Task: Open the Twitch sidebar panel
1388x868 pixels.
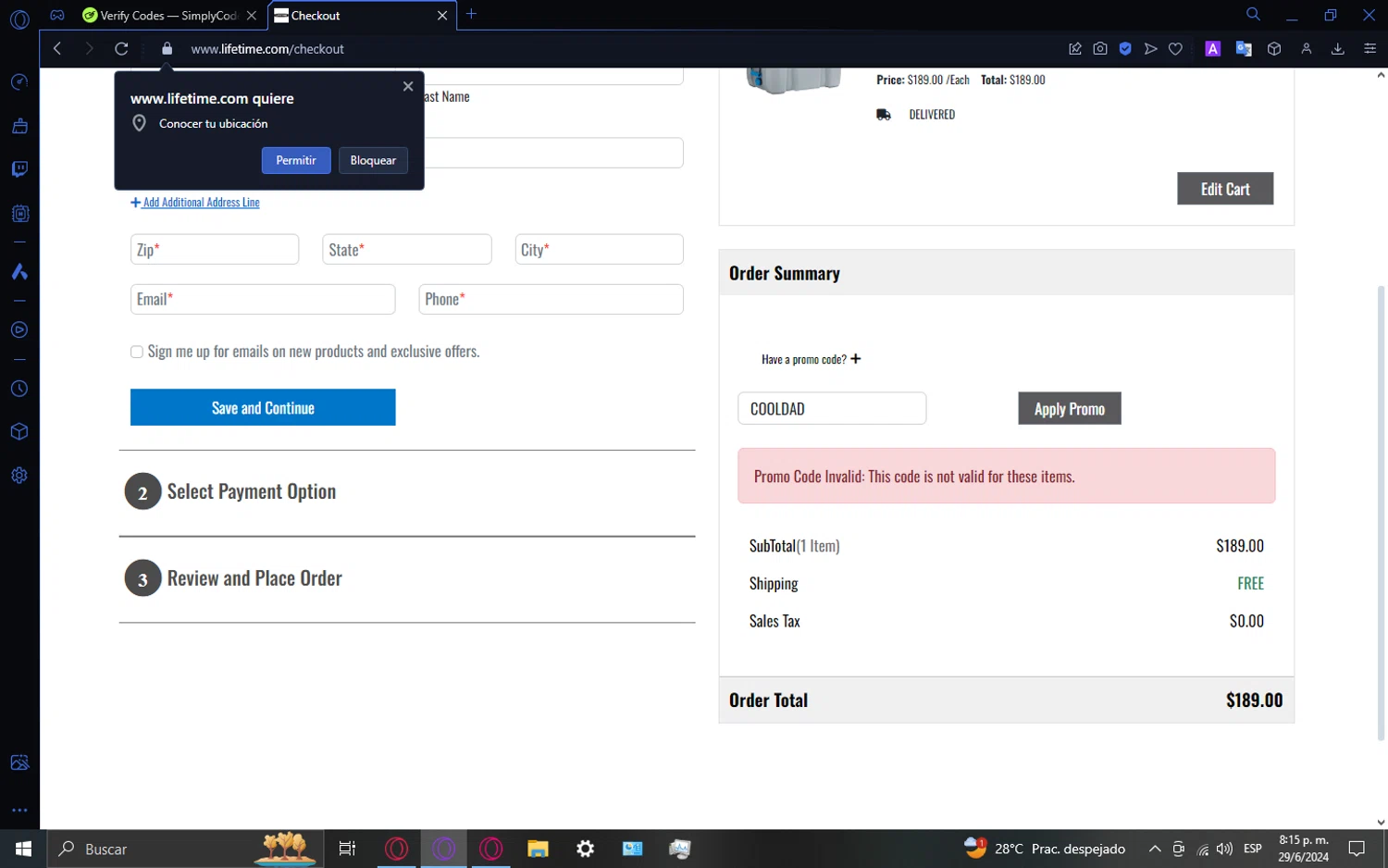Action: (x=19, y=169)
